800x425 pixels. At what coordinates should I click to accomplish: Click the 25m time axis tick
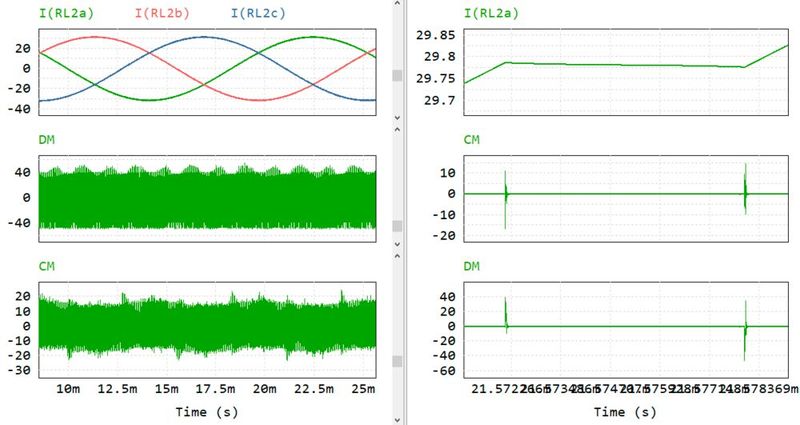tap(363, 389)
